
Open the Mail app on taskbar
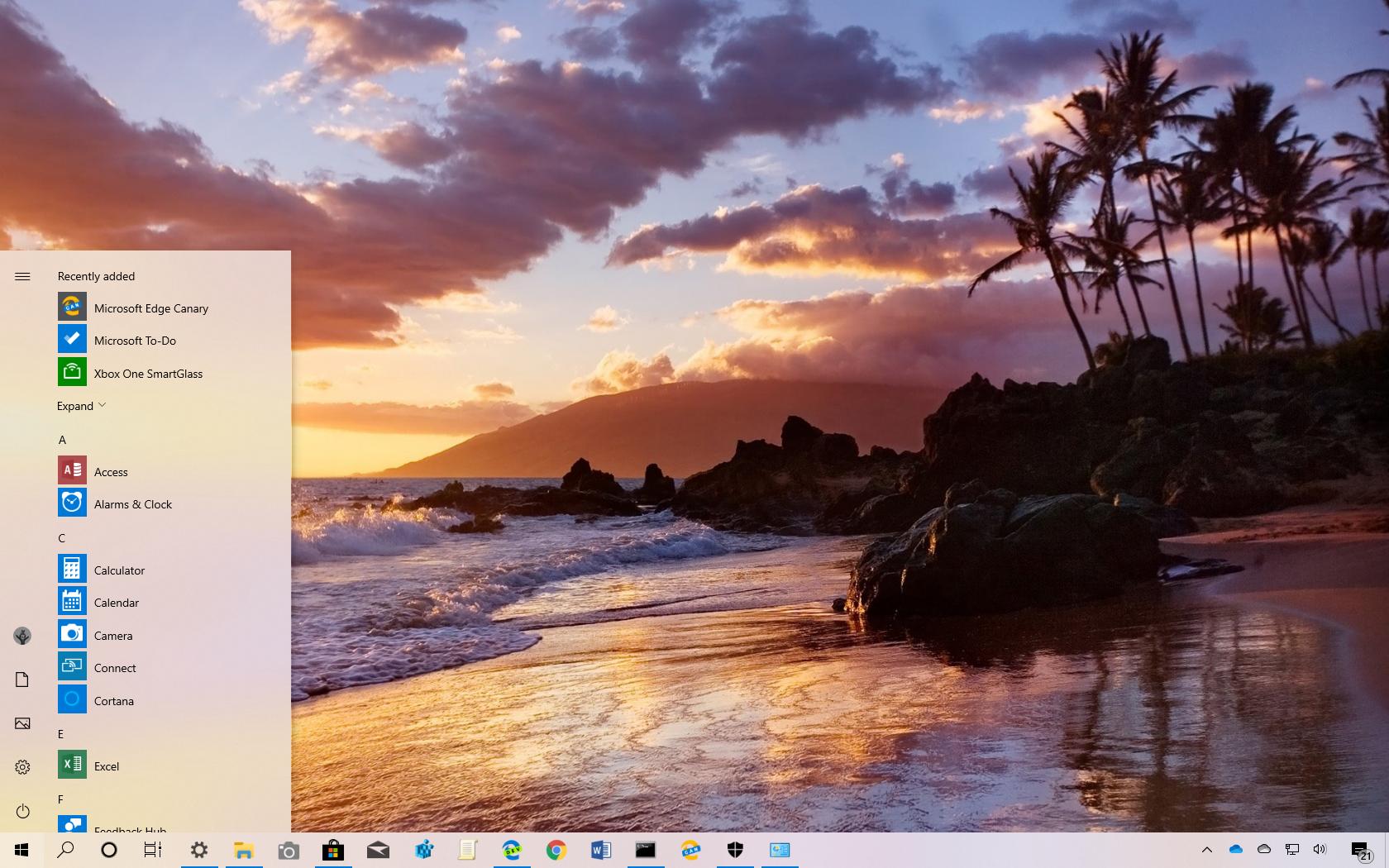pos(378,850)
